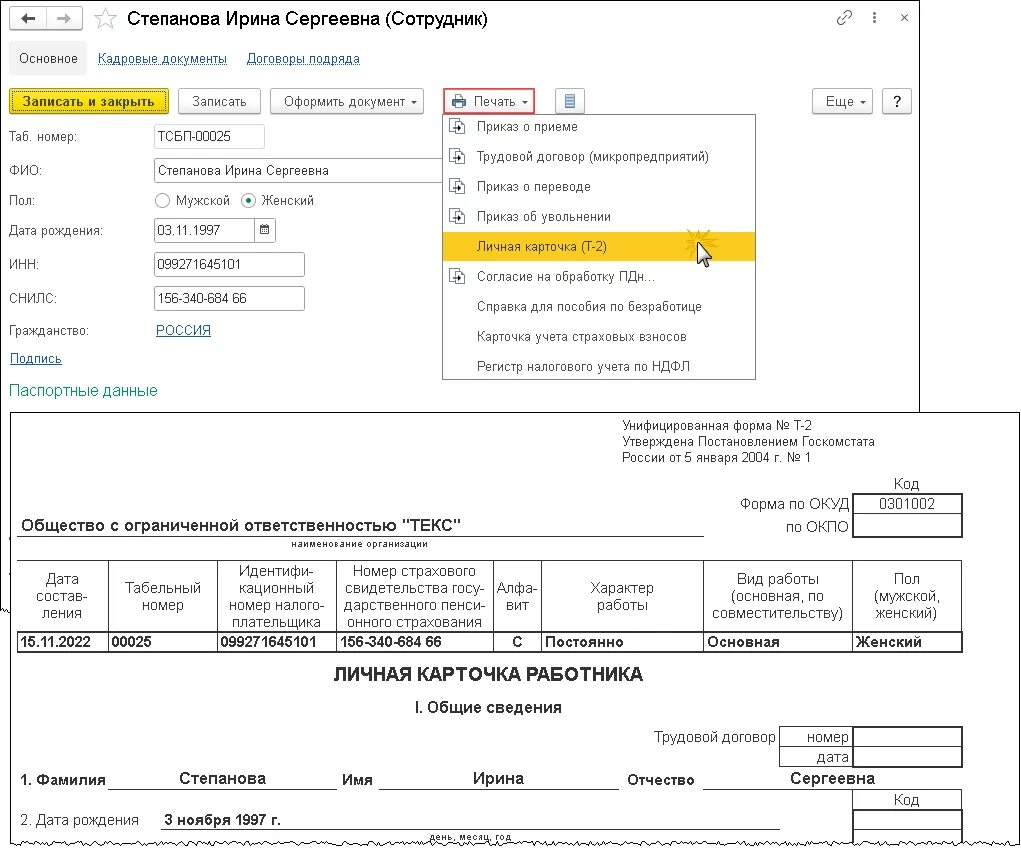Click 156-340-684 66 cell in printed form
The height and width of the screenshot is (850, 1021).
tap(415, 642)
